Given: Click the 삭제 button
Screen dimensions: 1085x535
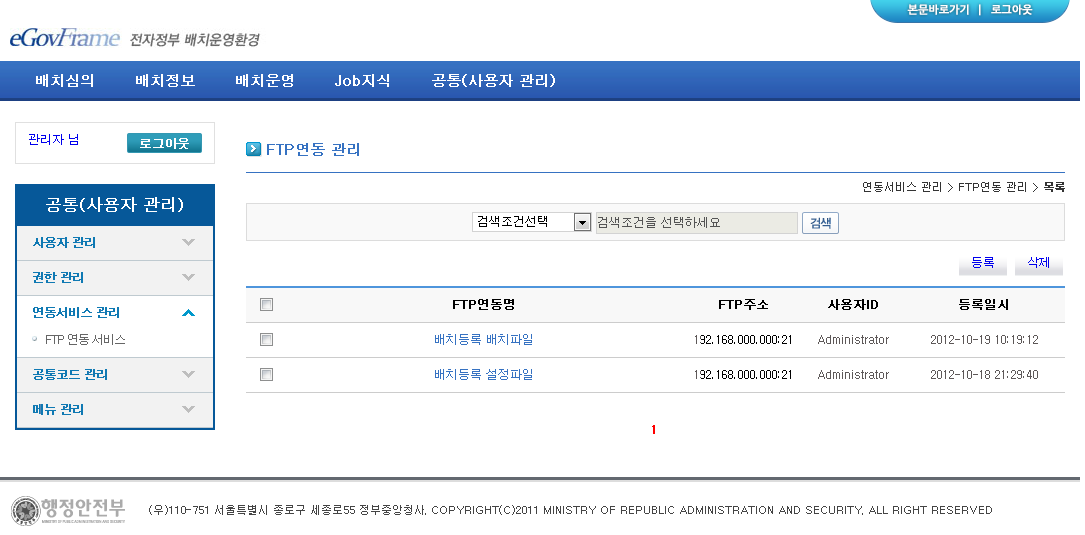Looking at the screenshot, I should point(1038,263).
